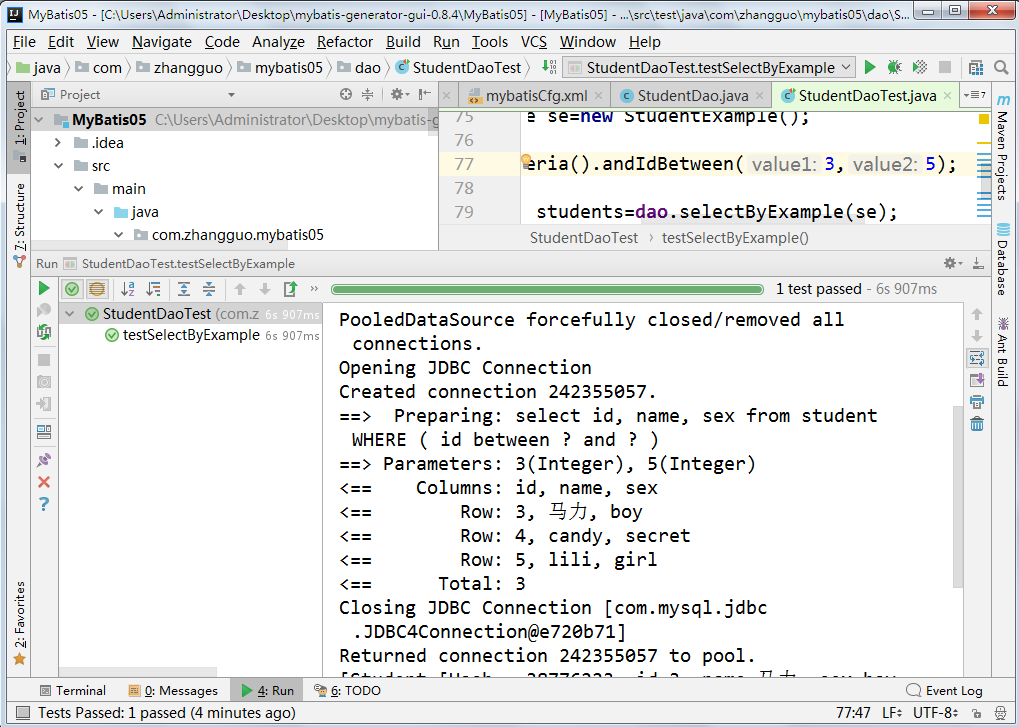The width and height of the screenshot is (1019, 727).
Task: Collapse the main folder
Action: point(79,188)
